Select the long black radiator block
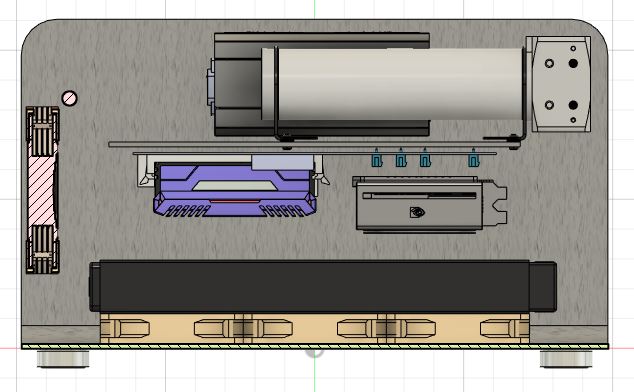Screen dimensions: 634x392 (x=314, y=286)
